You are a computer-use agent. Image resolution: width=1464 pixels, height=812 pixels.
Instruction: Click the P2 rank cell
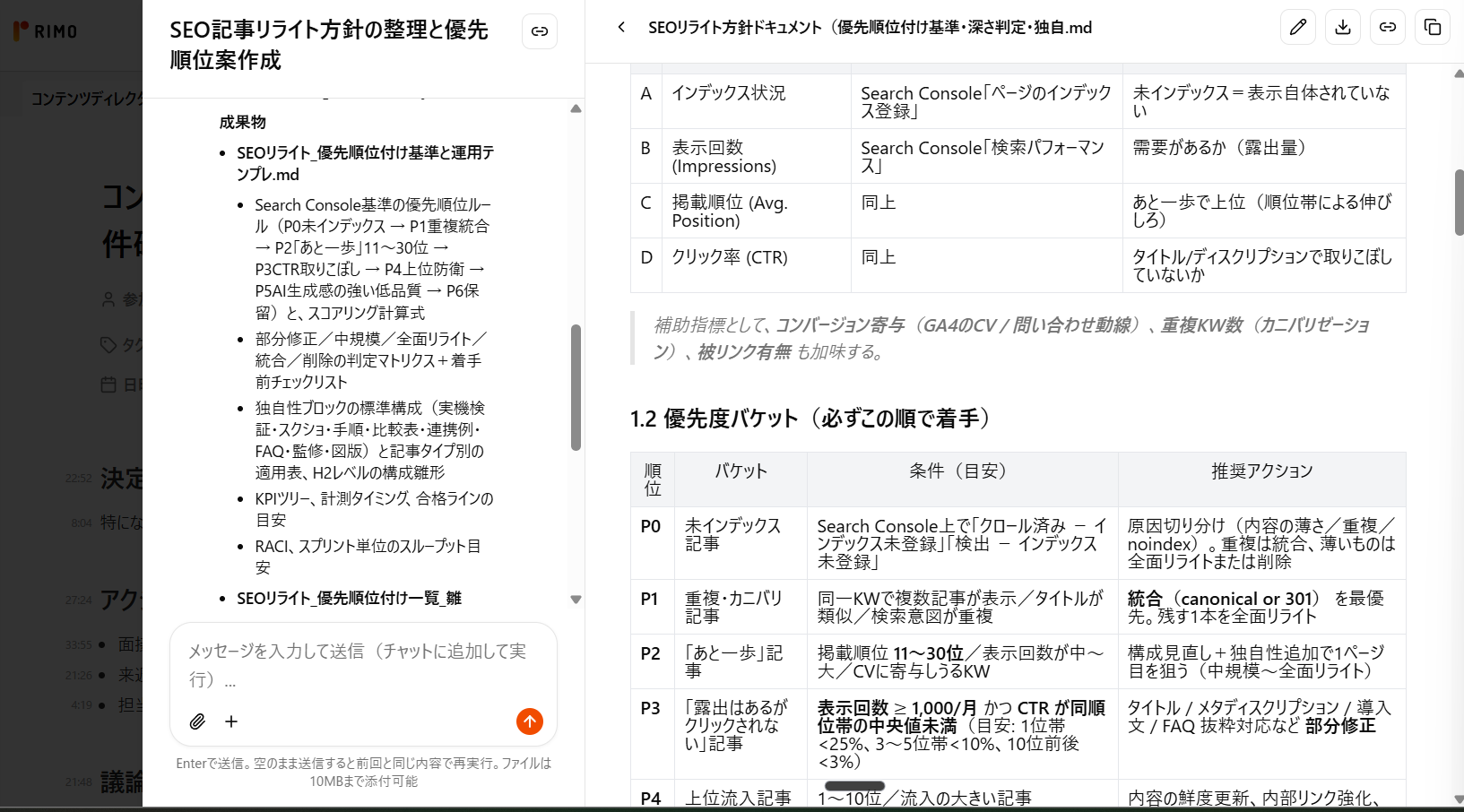(x=652, y=661)
